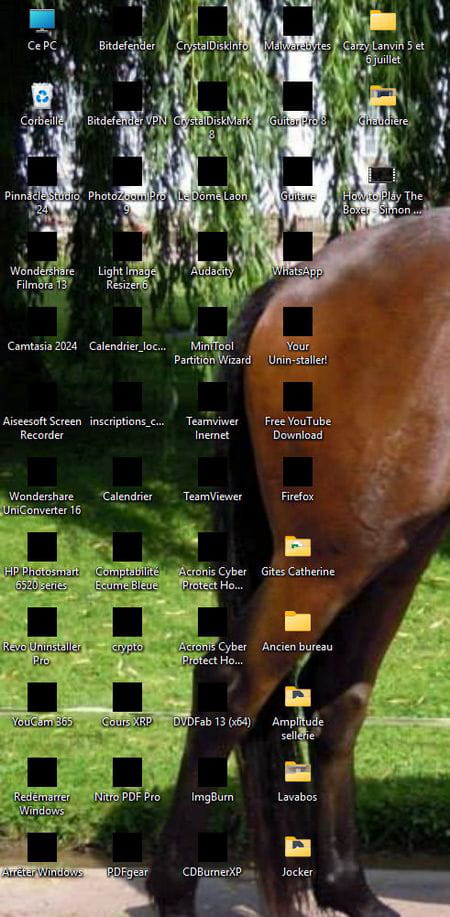Open the Carzy Lanvin 5 et 6 juillet folder
The height and width of the screenshot is (917, 450).
pos(383,21)
